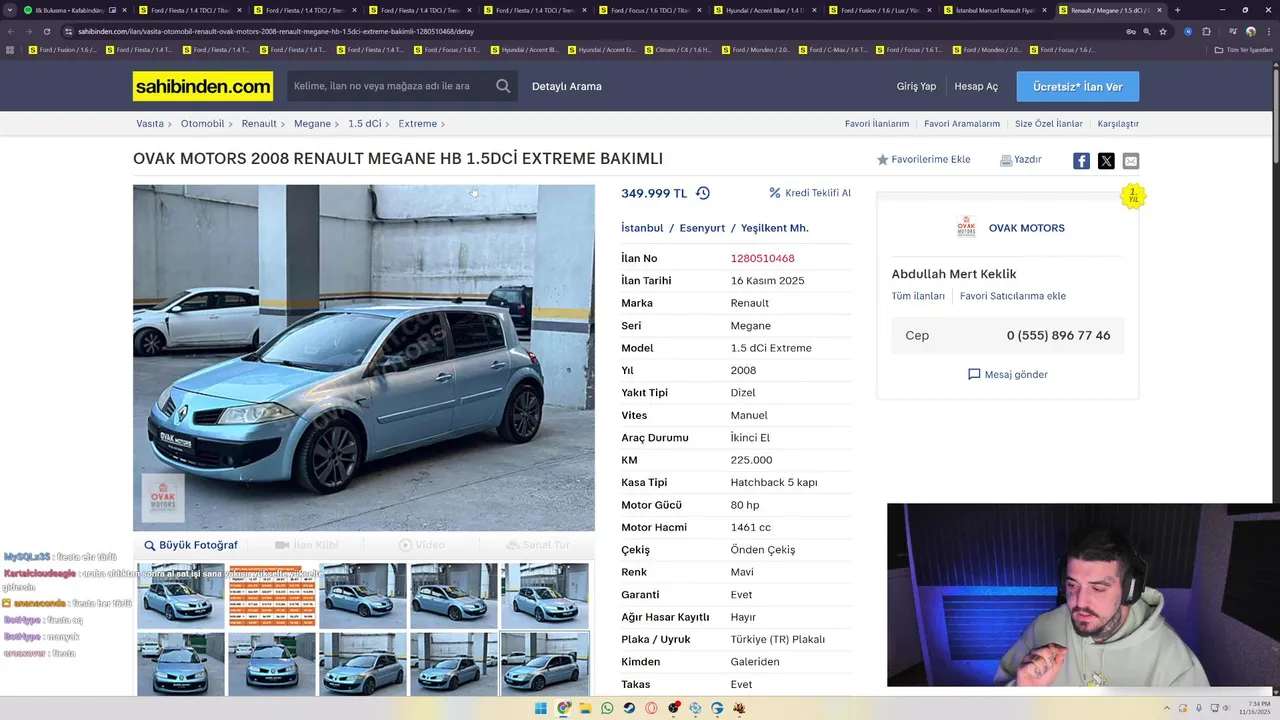1280x720 pixels.
Task: Click the İstanbul location link
Action: tap(642, 228)
